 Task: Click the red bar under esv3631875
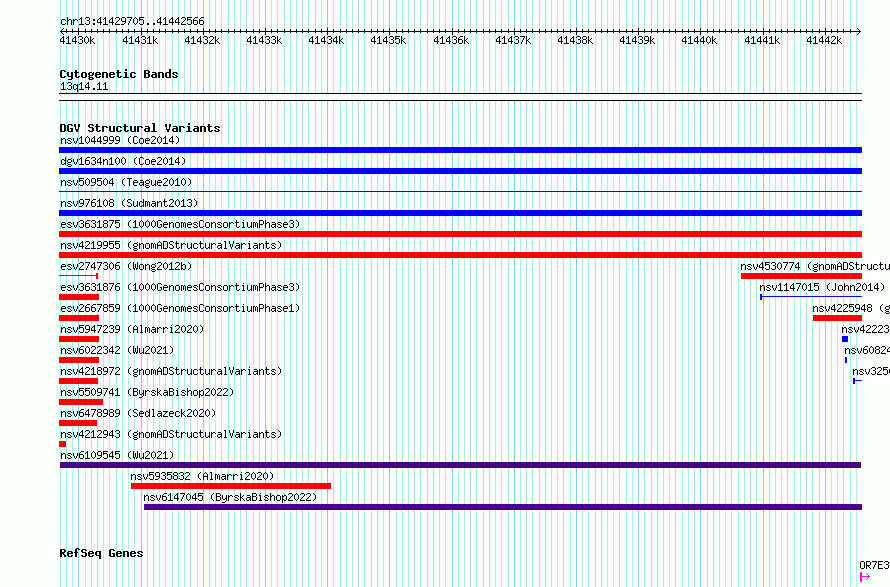point(460,234)
